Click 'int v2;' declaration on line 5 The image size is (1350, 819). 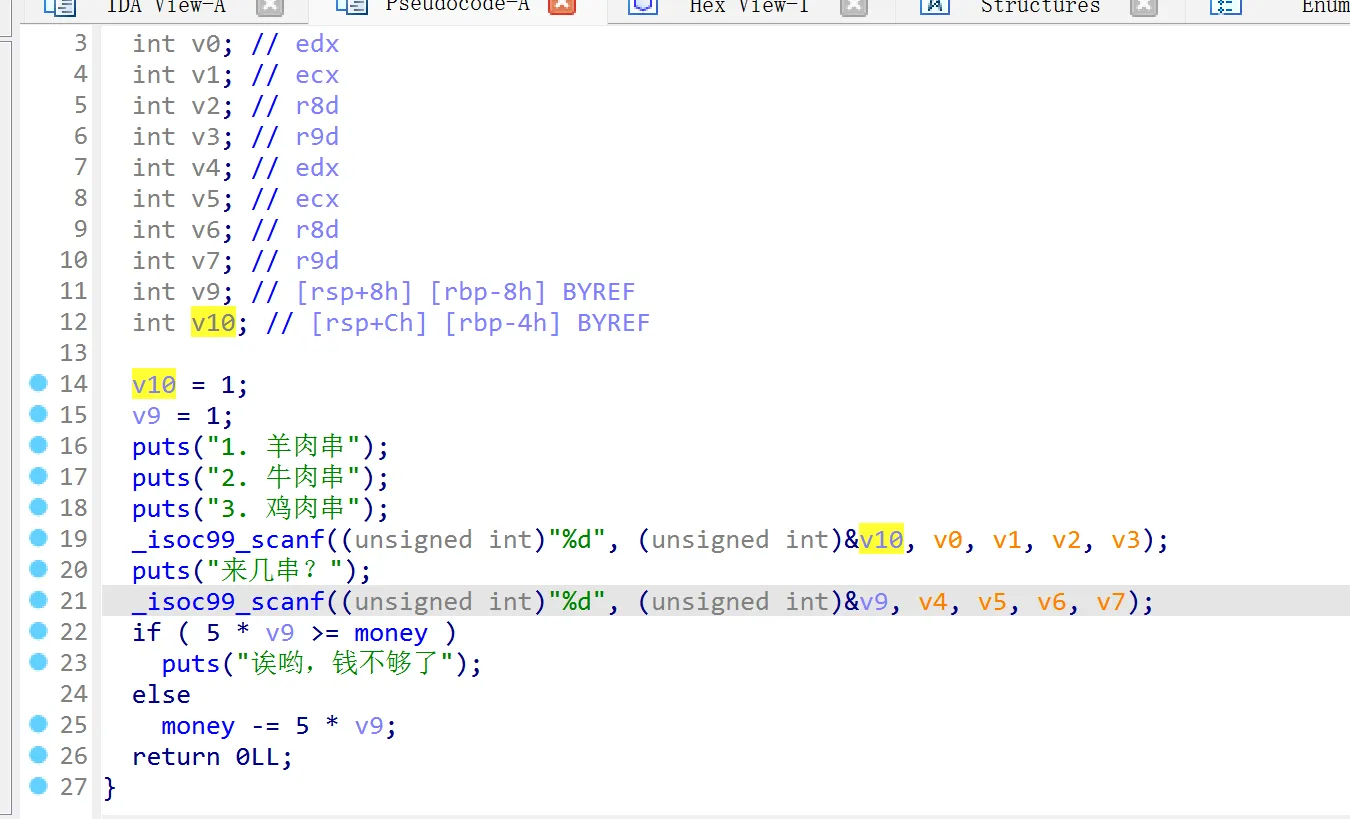click(x=184, y=106)
